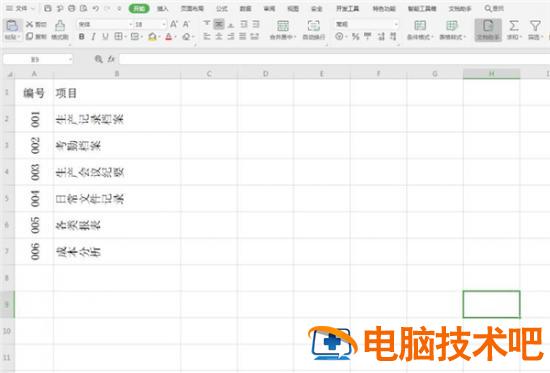Expand the Paste options arrow
Screen dimensions: 550x373
(x=19, y=36)
